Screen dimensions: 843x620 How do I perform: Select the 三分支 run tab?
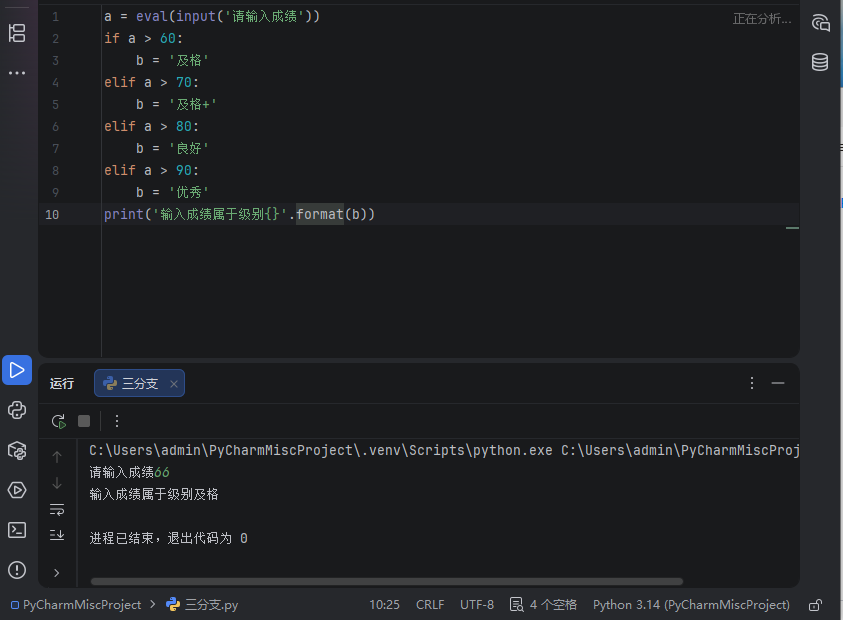139,383
